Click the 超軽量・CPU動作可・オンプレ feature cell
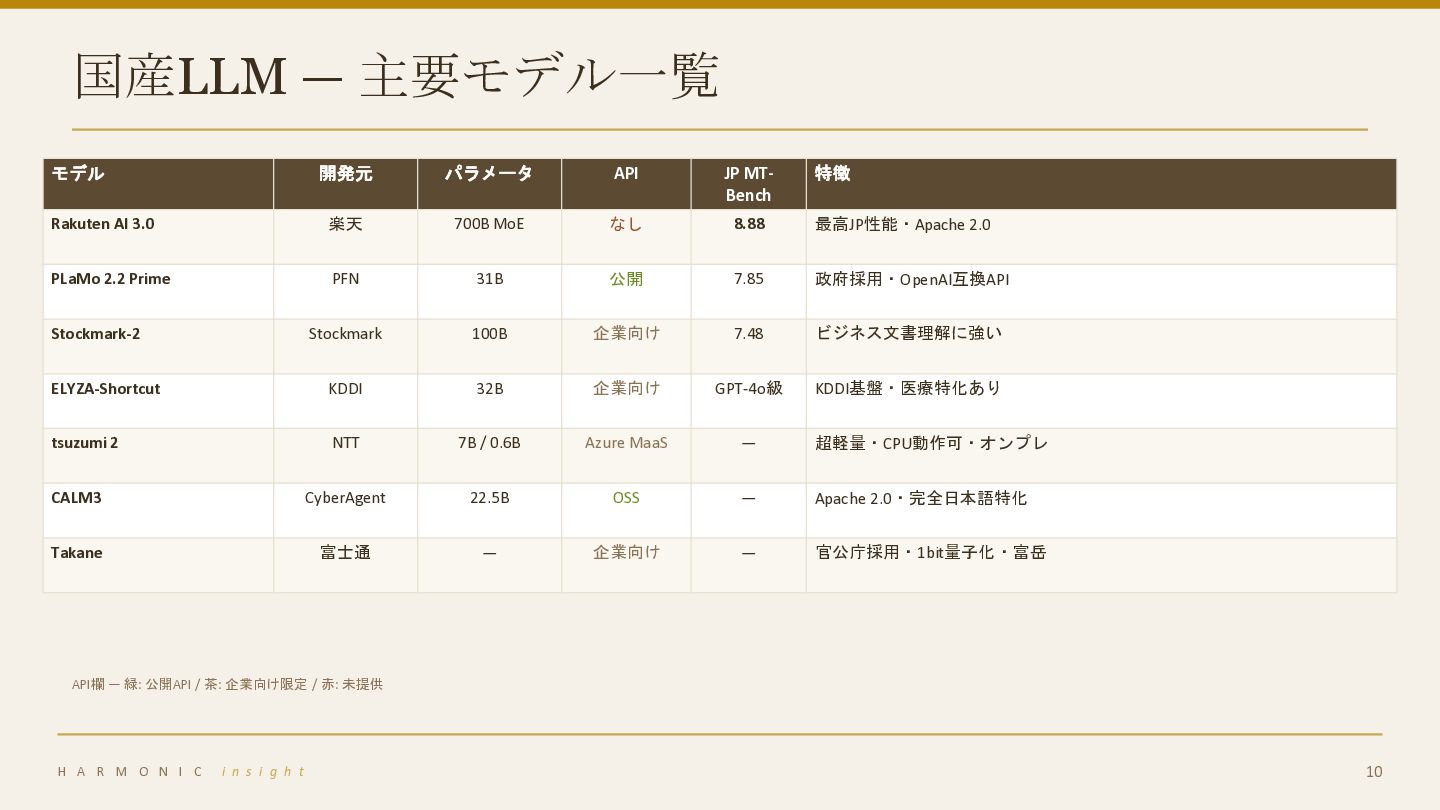The width and height of the screenshot is (1440, 810). tap(1101, 456)
